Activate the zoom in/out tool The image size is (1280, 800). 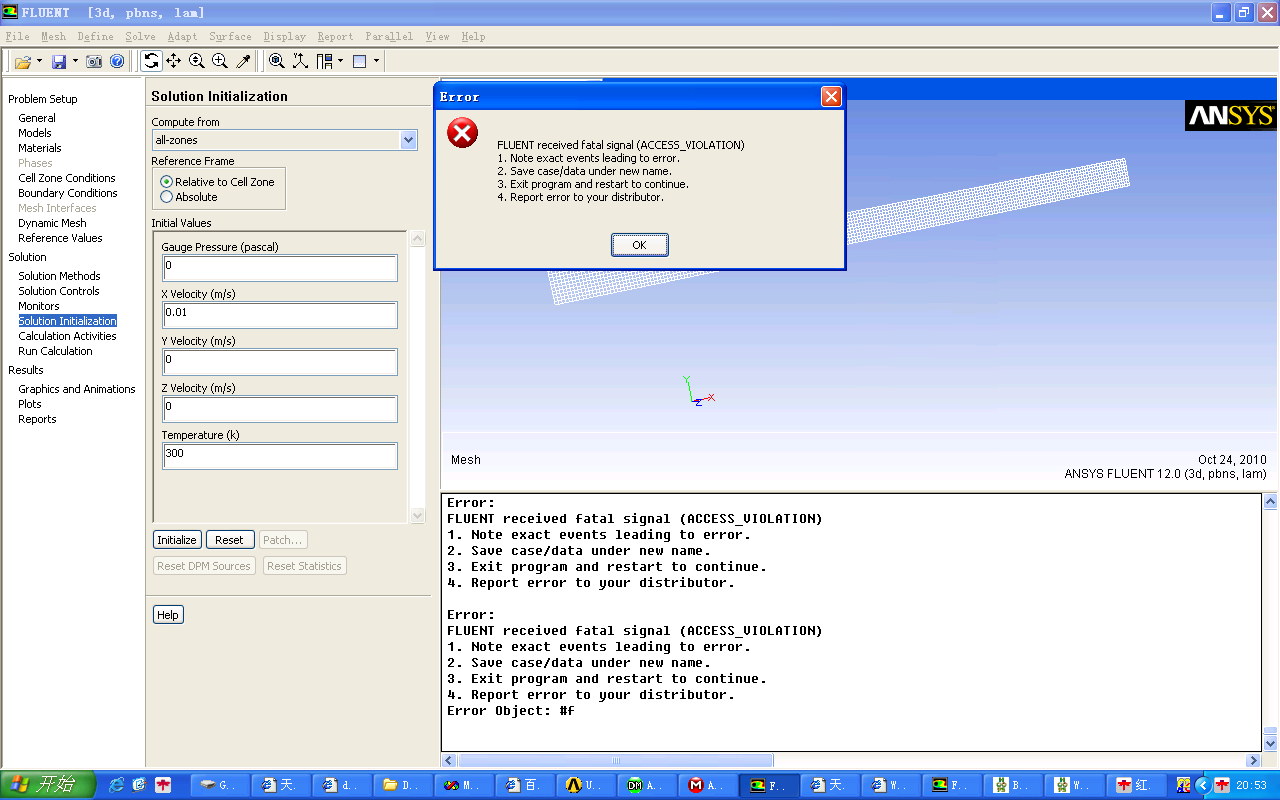click(197, 61)
